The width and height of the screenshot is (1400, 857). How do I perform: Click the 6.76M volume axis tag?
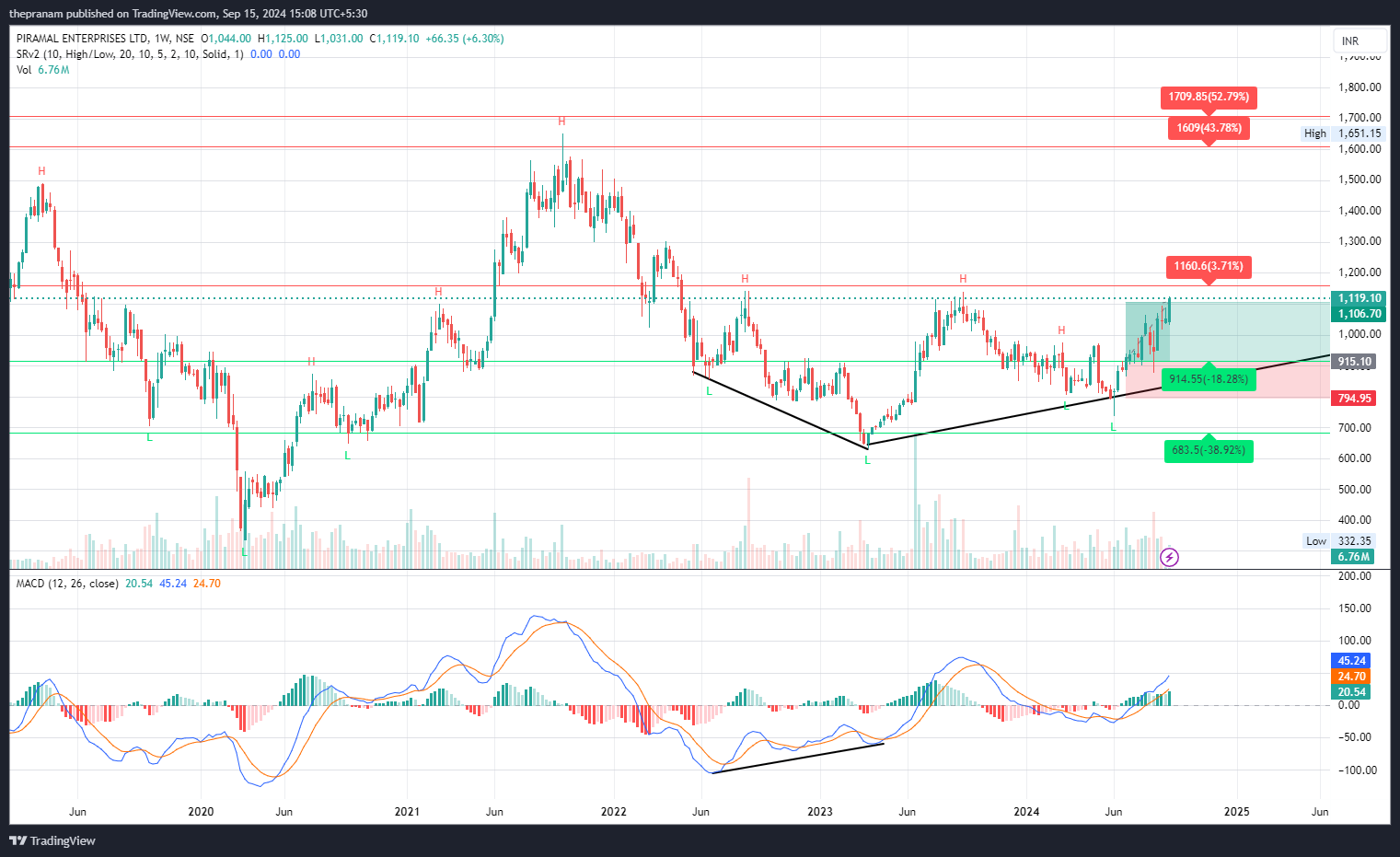tap(1353, 557)
